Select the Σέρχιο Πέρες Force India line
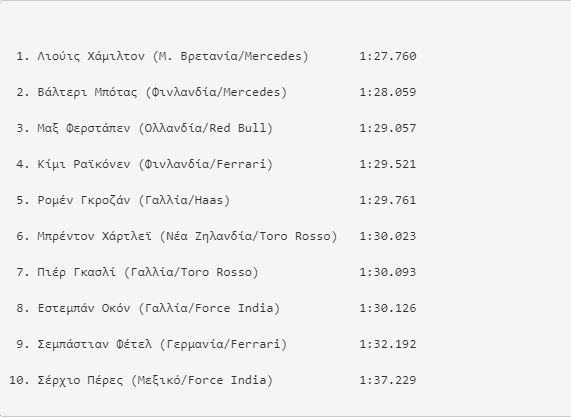This screenshot has width=571, height=417. click(x=155, y=381)
